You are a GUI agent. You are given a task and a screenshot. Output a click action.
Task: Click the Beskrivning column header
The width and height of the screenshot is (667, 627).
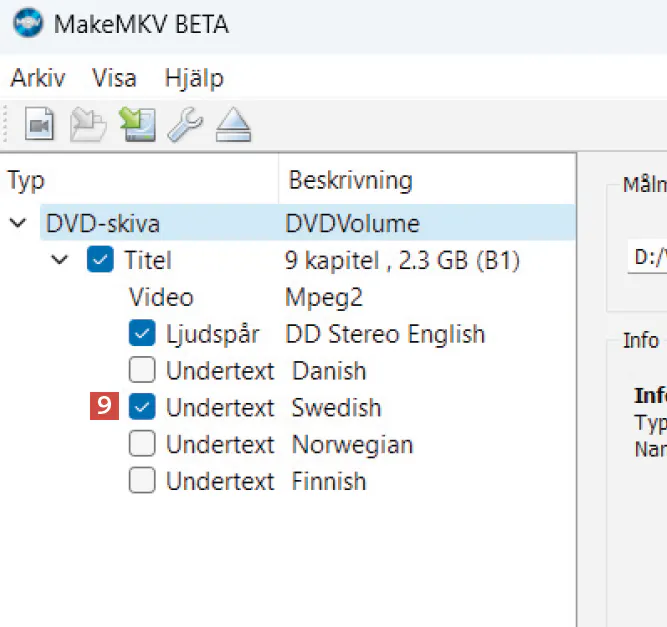[x=350, y=181]
